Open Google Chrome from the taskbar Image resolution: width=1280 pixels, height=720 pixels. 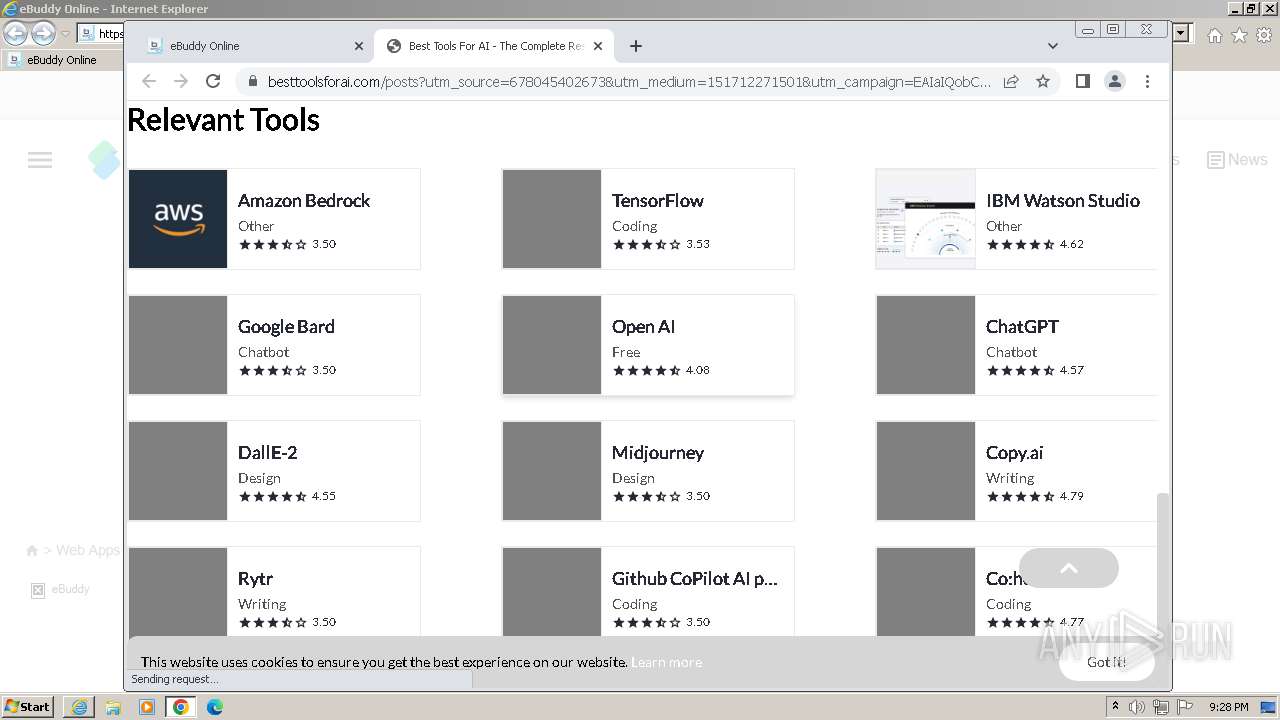pos(181,707)
